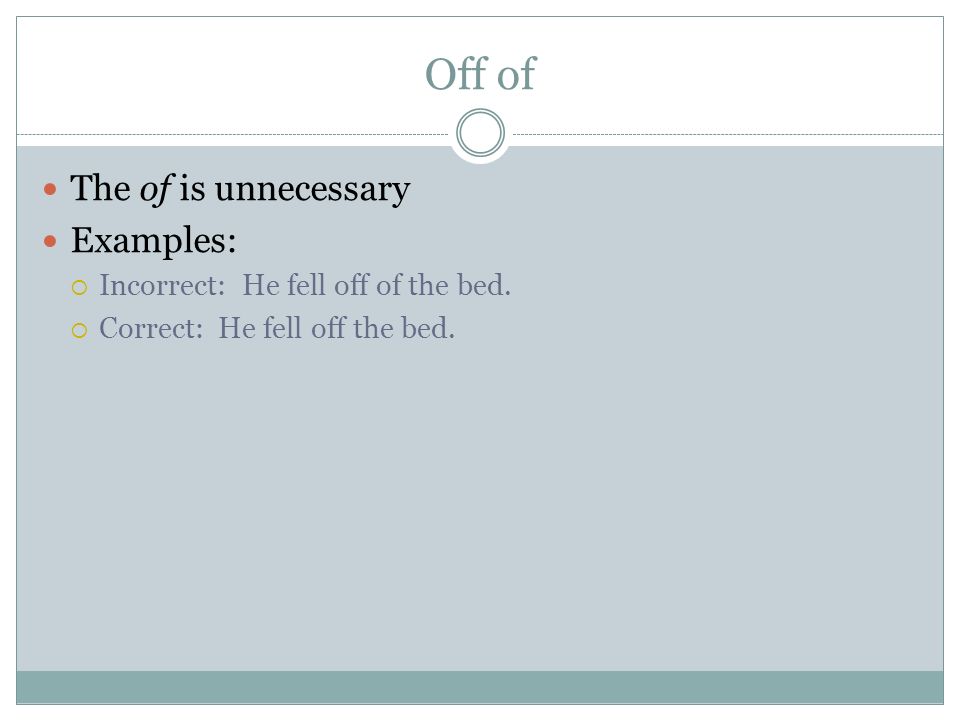The height and width of the screenshot is (720, 960).
Task: Click the yellow ring bullet beside "Correct"
Action: tap(80, 331)
